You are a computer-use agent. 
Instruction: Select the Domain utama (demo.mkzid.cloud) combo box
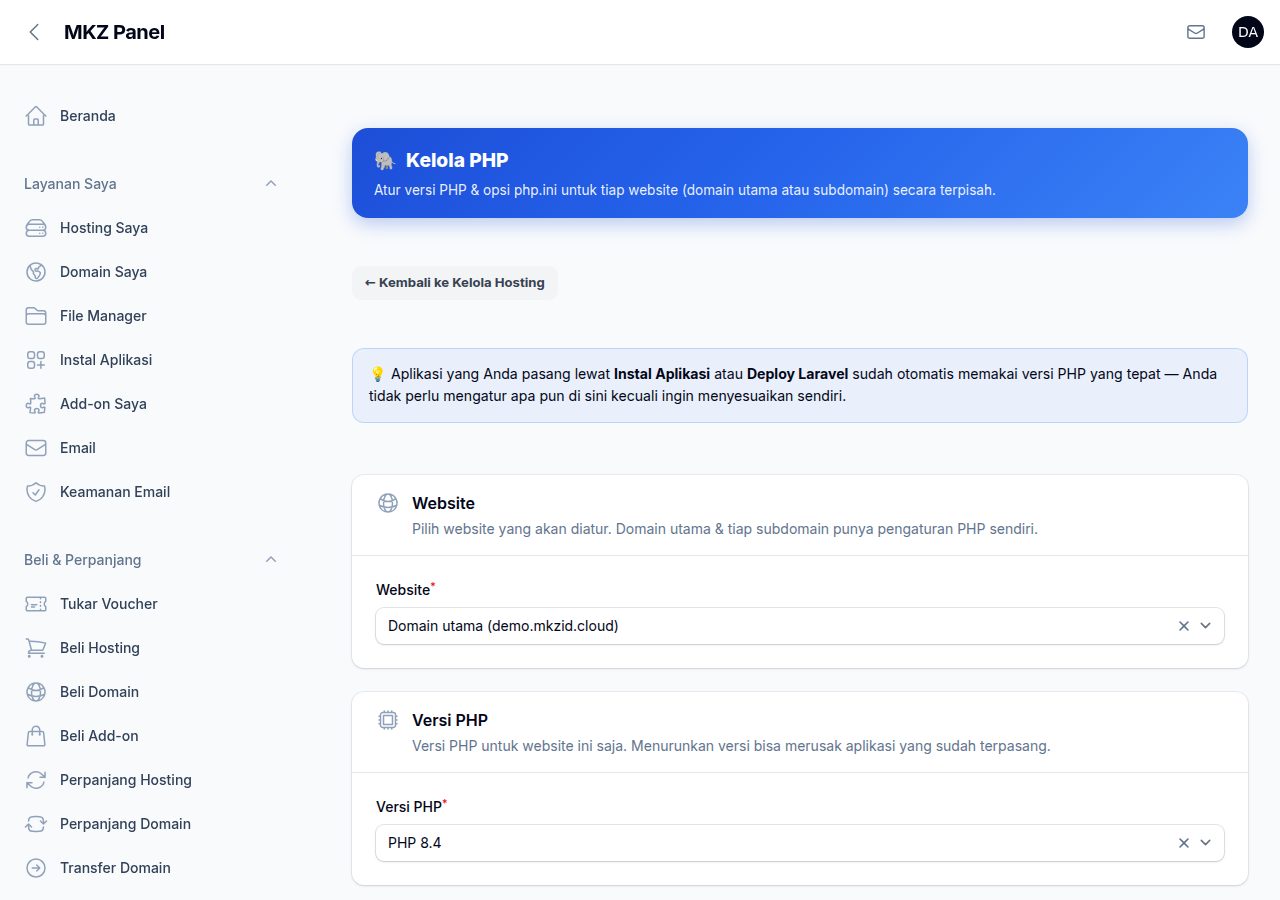click(800, 626)
